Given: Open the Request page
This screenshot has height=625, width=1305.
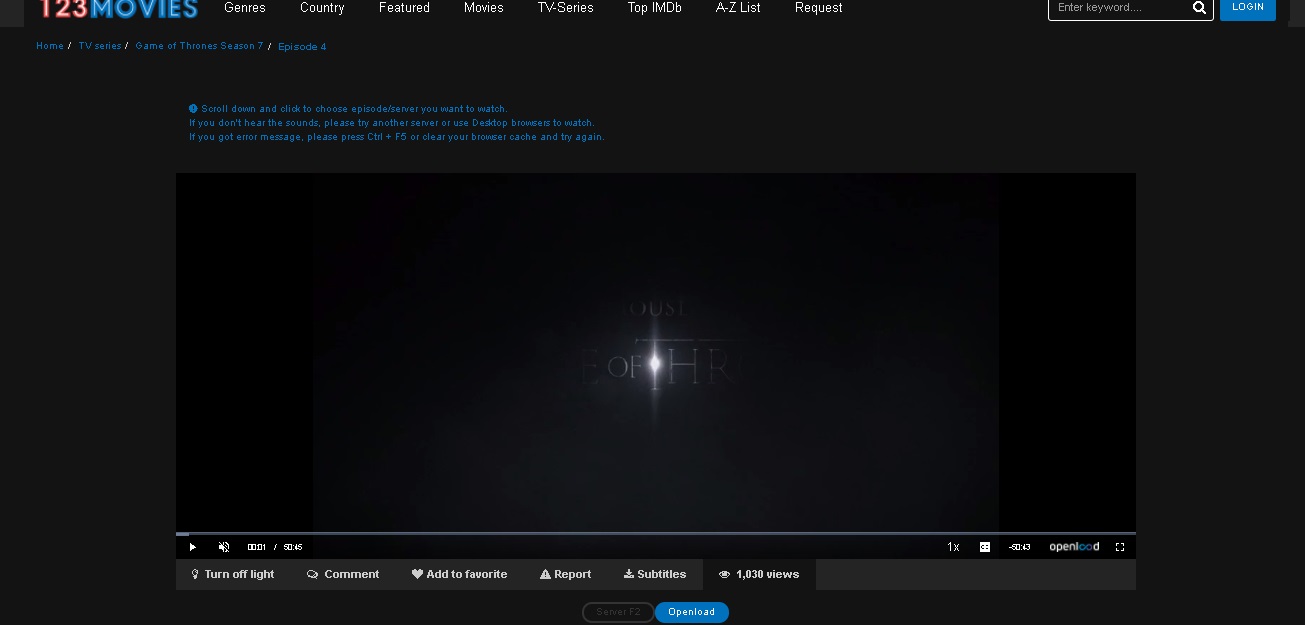Looking at the screenshot, I should [x=818, y=8].
